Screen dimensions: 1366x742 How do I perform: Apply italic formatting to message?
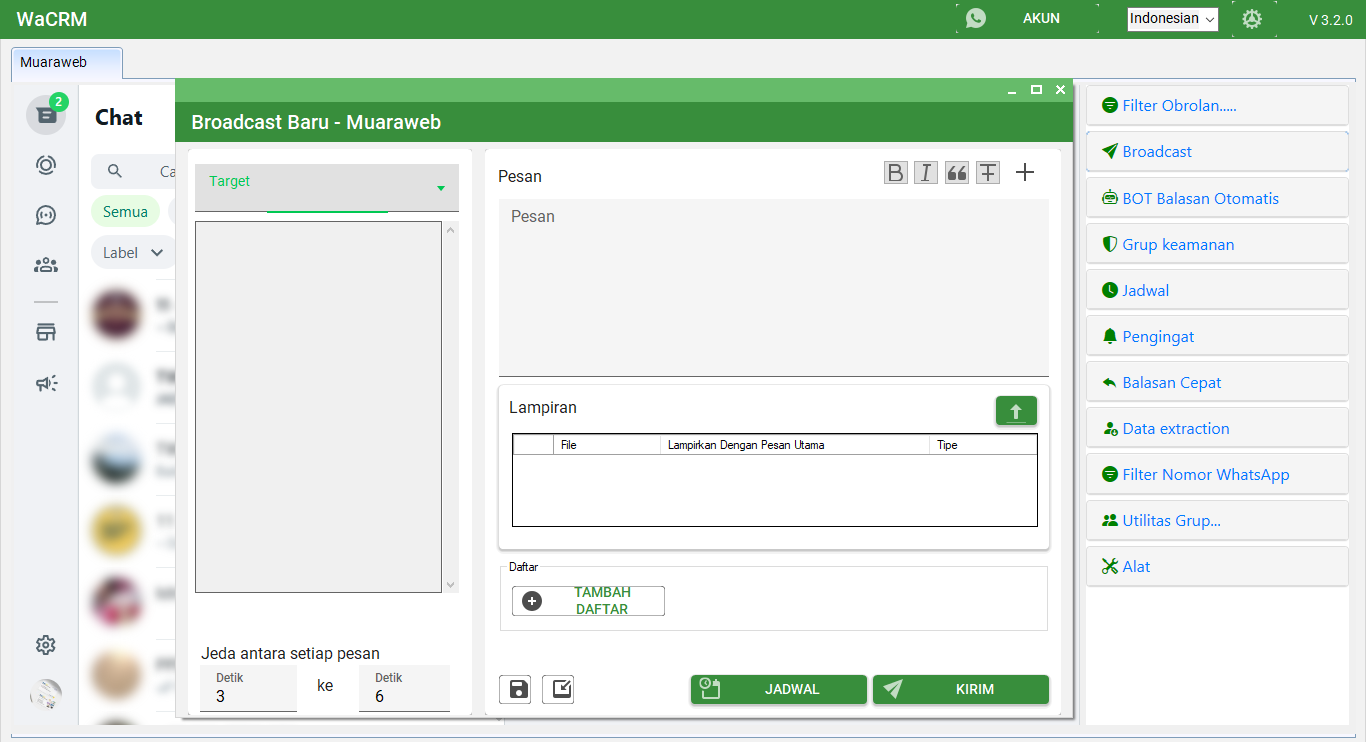pyautogui.click(x=926, y=173)
